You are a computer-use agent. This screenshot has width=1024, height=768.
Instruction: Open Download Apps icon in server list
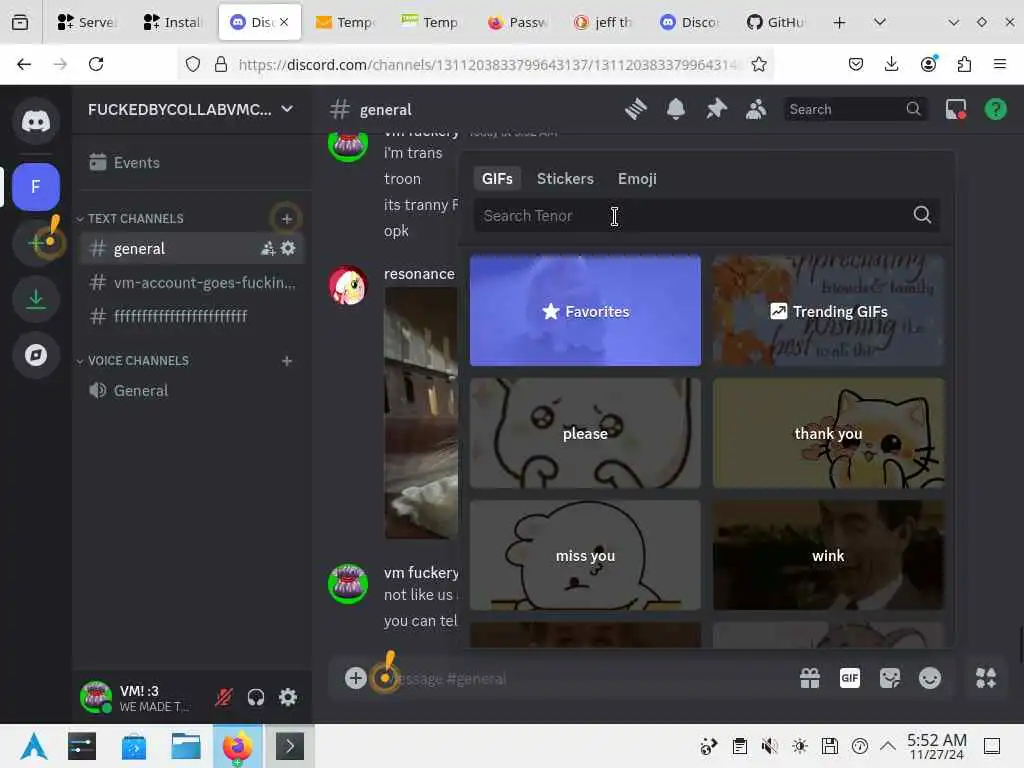coord(36,299)
